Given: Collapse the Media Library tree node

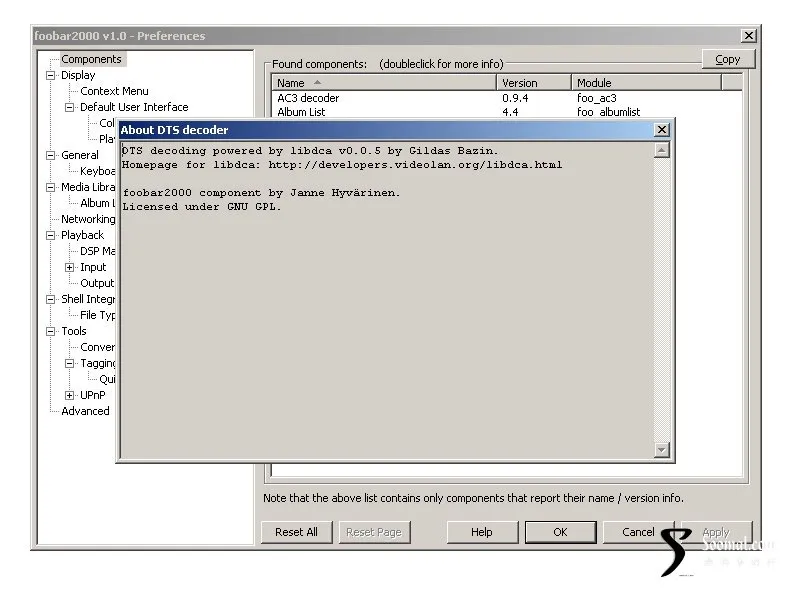Looking at the screenshot, I should pos(51,187).
